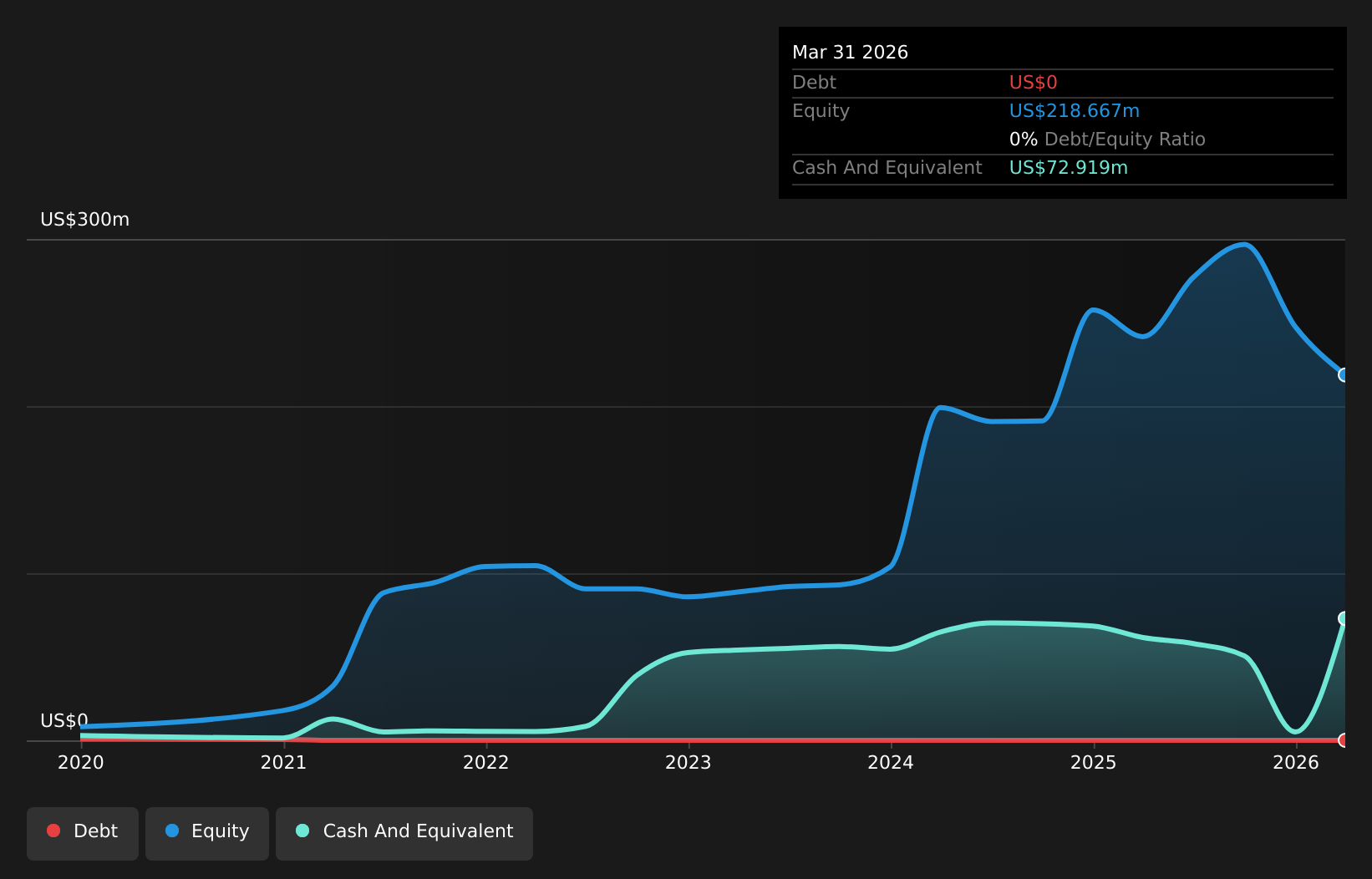Click the 2021 x-axis label
Viewport: 1372px width, 879px height.
pos(283,762)
